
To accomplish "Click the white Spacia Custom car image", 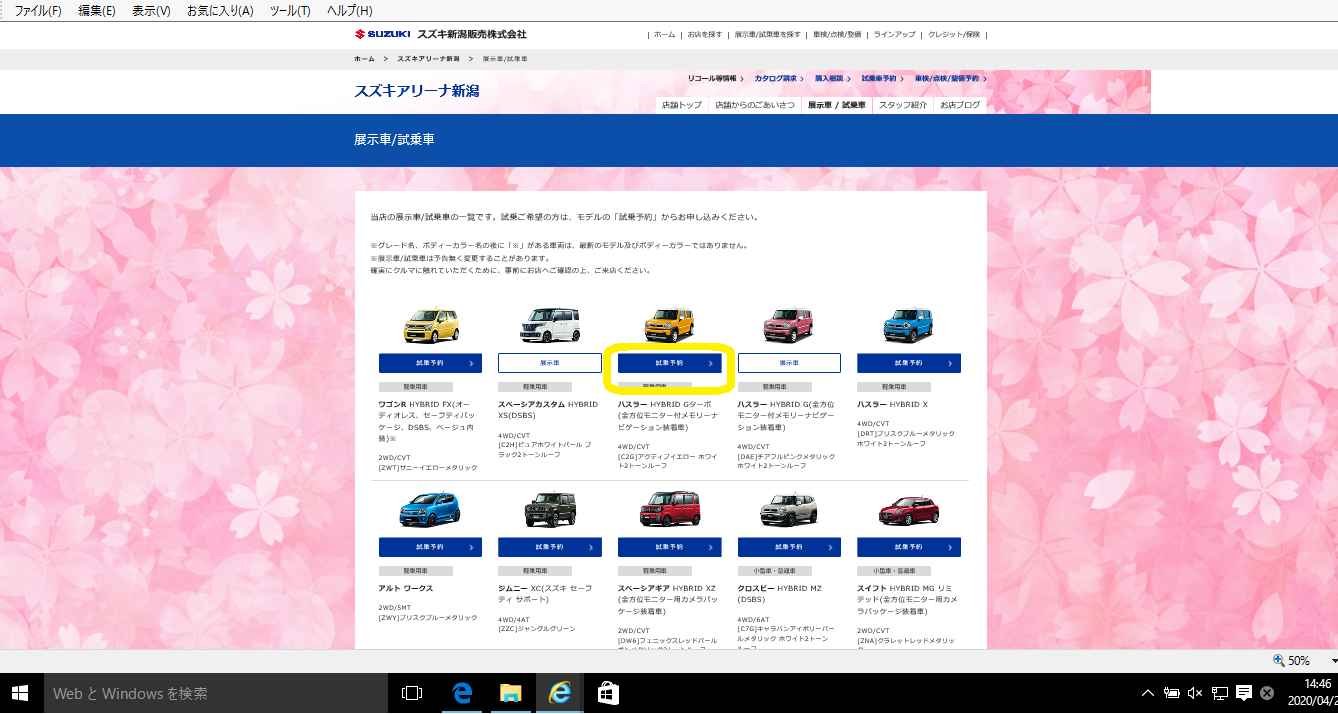I will tap(549, 326).
